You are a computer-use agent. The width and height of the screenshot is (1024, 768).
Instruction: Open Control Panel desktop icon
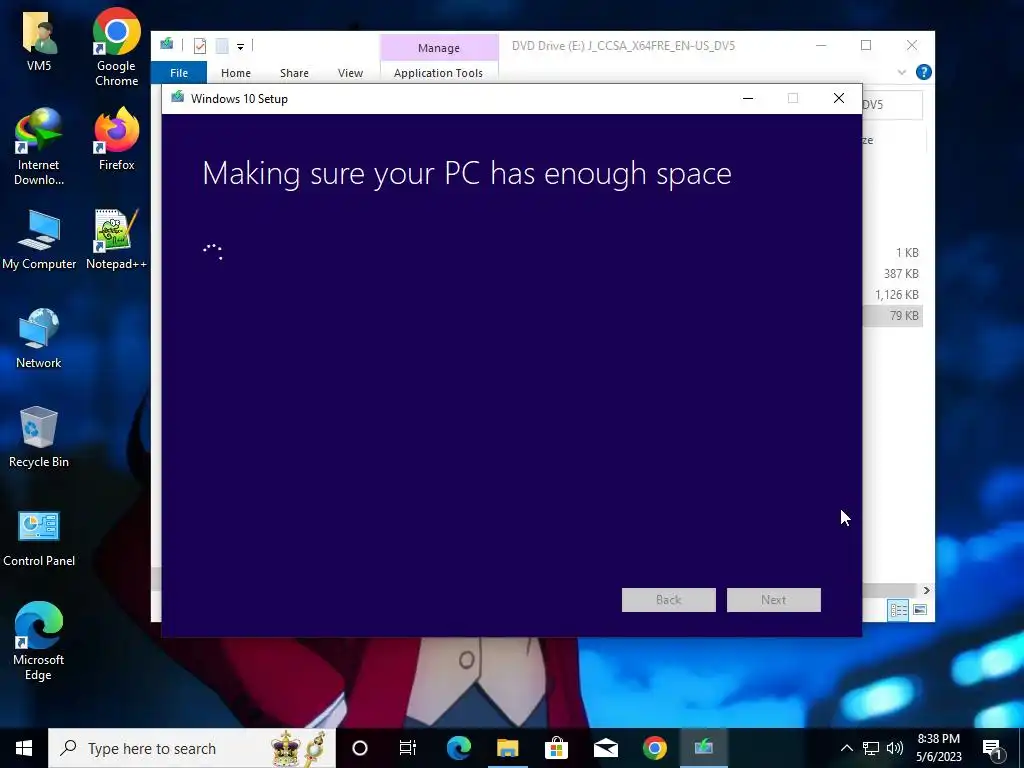[39, 537]
